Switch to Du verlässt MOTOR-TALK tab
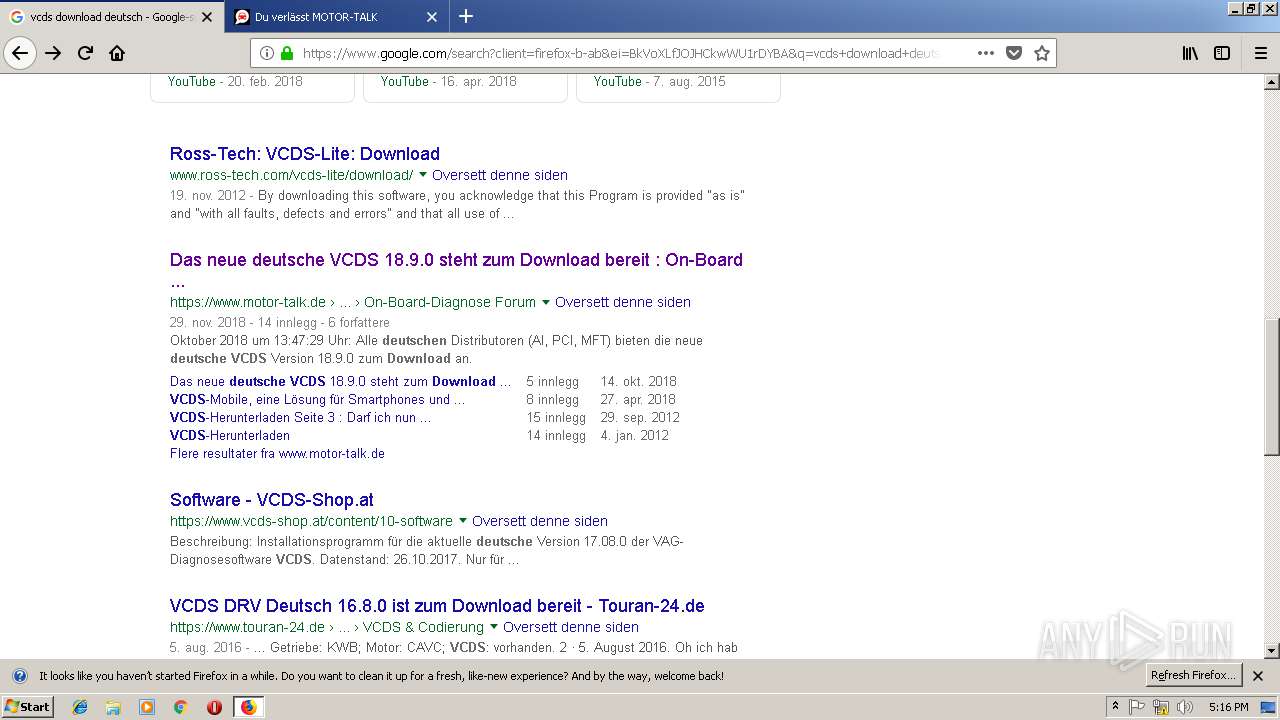Screen dimensions: 1280x720 click(x=336, y=17)
